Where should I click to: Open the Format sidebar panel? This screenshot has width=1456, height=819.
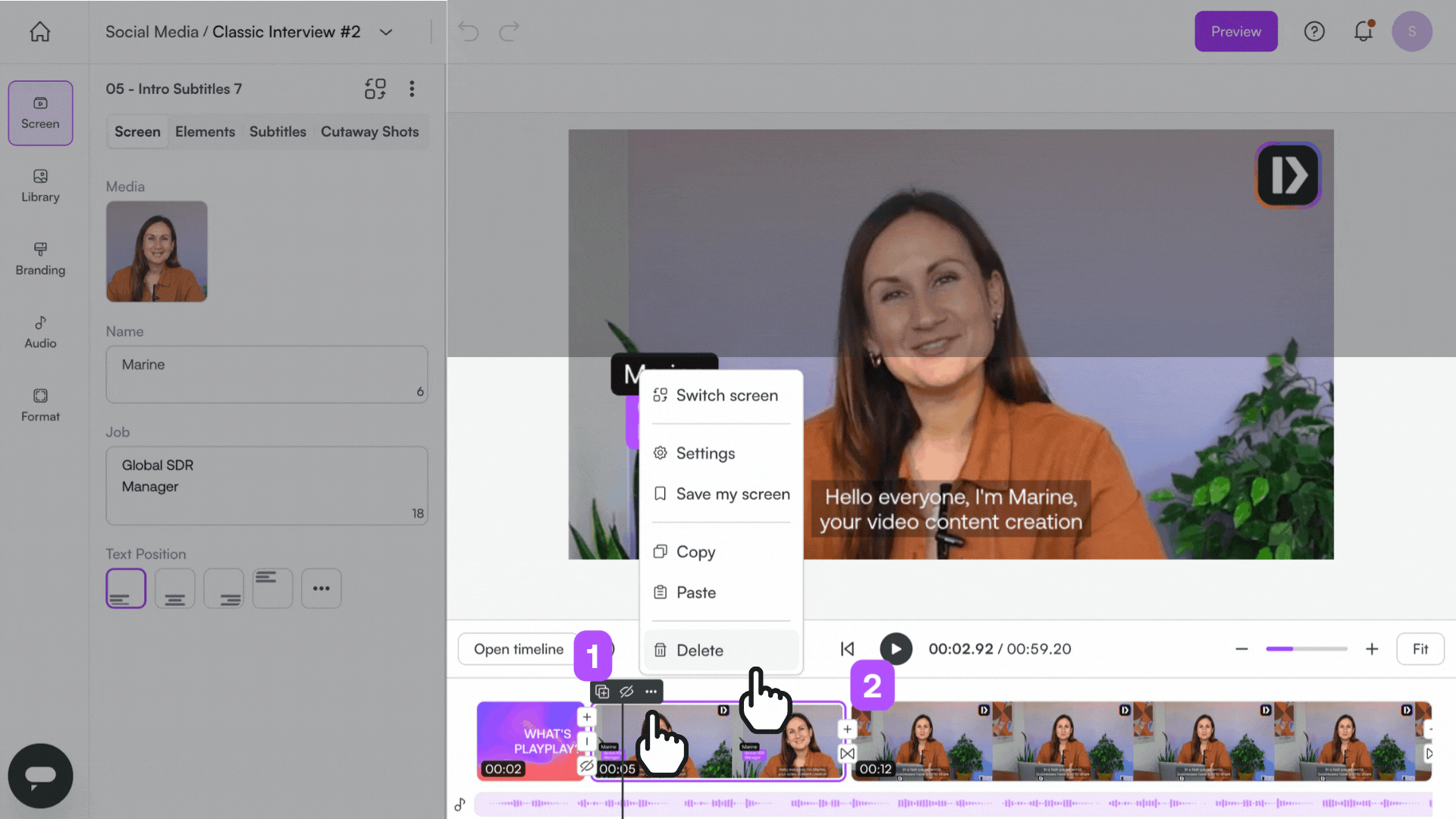(x=40, y=405)
